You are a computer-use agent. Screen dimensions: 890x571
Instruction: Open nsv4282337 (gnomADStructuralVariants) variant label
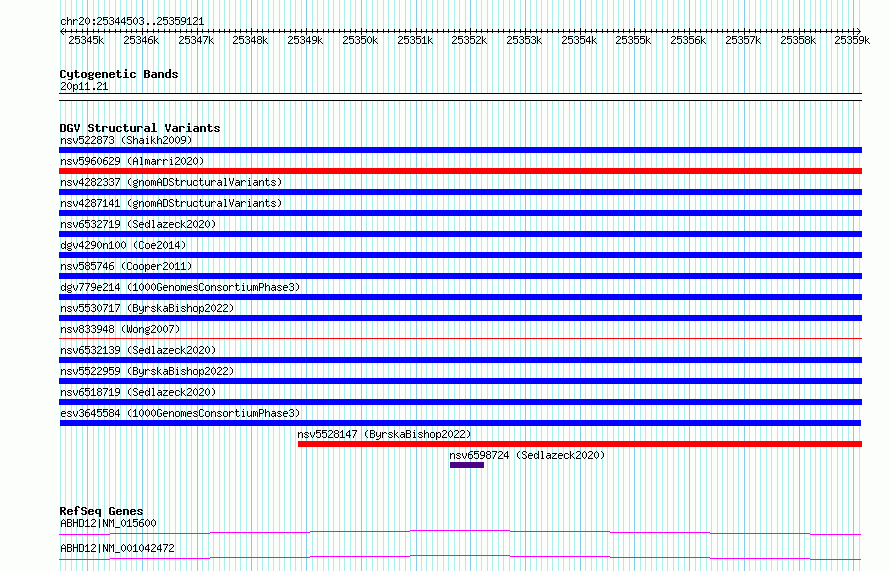(171, 182)
